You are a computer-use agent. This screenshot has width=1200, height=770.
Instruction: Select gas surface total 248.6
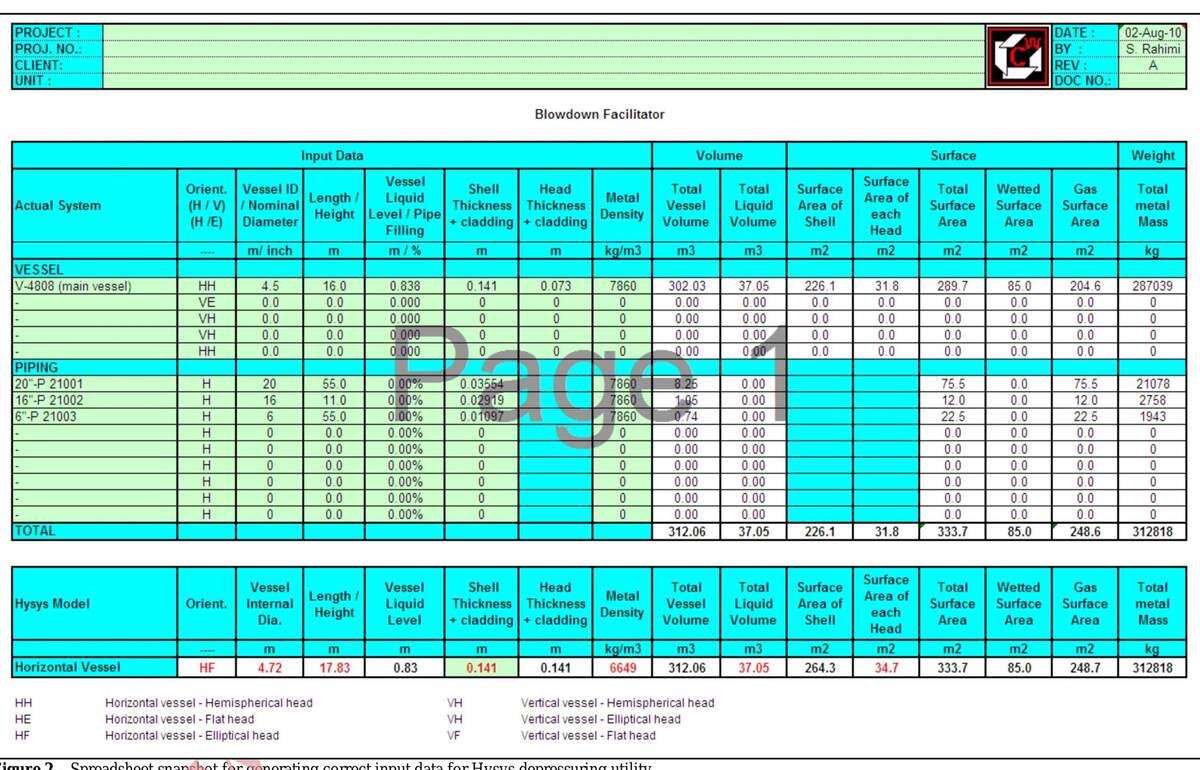[x=1085, y=532]
